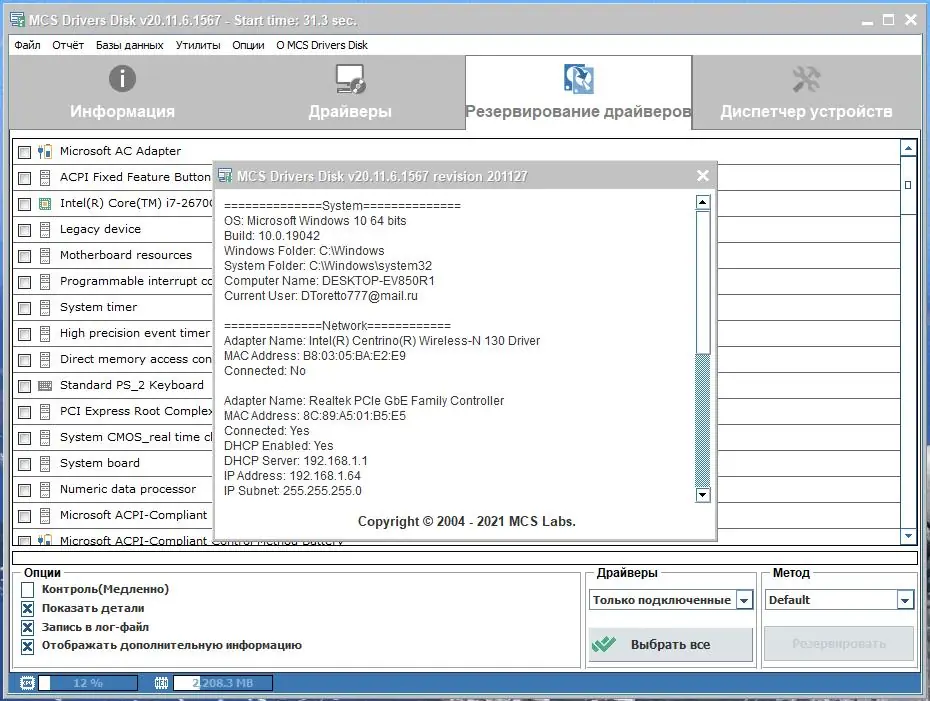
Task: Click the Intel Core i7 processor icon
Action: 44,203
